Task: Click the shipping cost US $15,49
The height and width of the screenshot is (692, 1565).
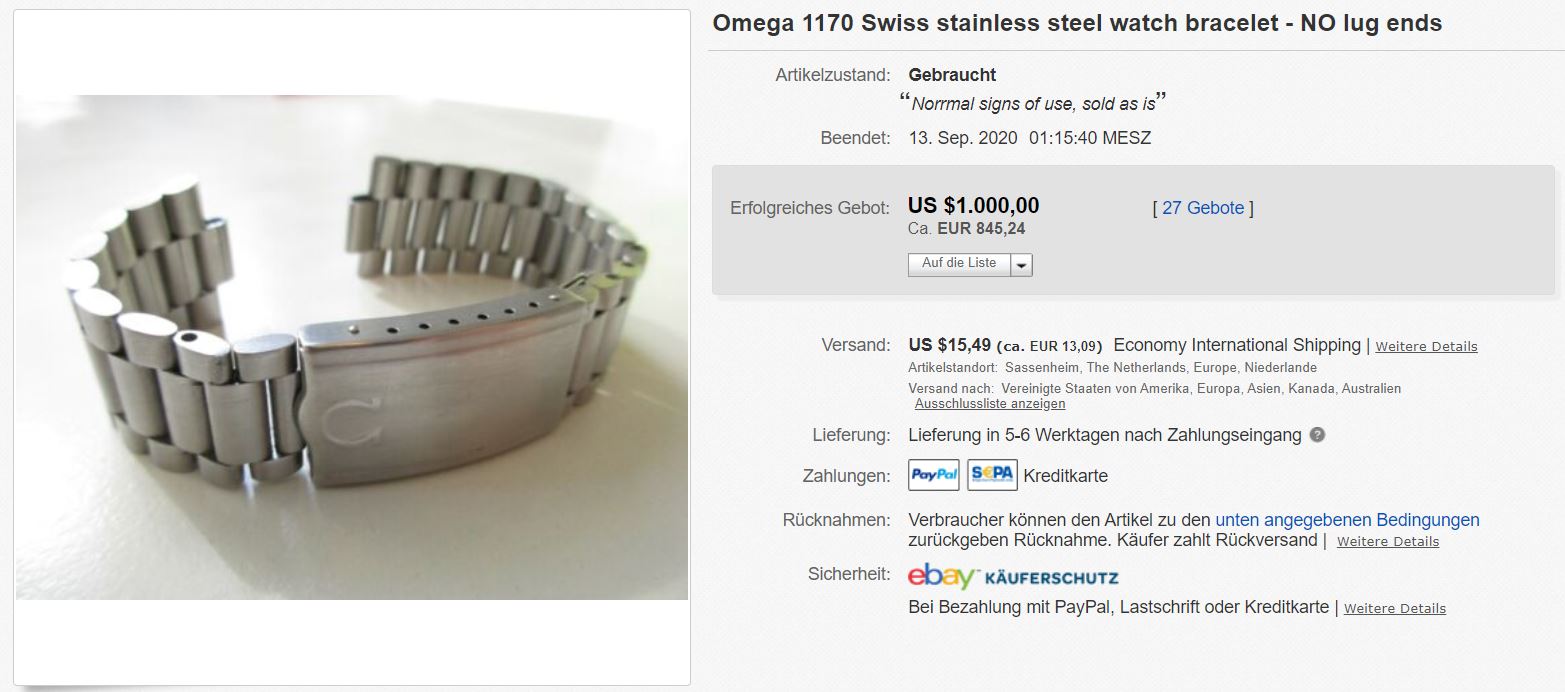Action: (949, 345)
